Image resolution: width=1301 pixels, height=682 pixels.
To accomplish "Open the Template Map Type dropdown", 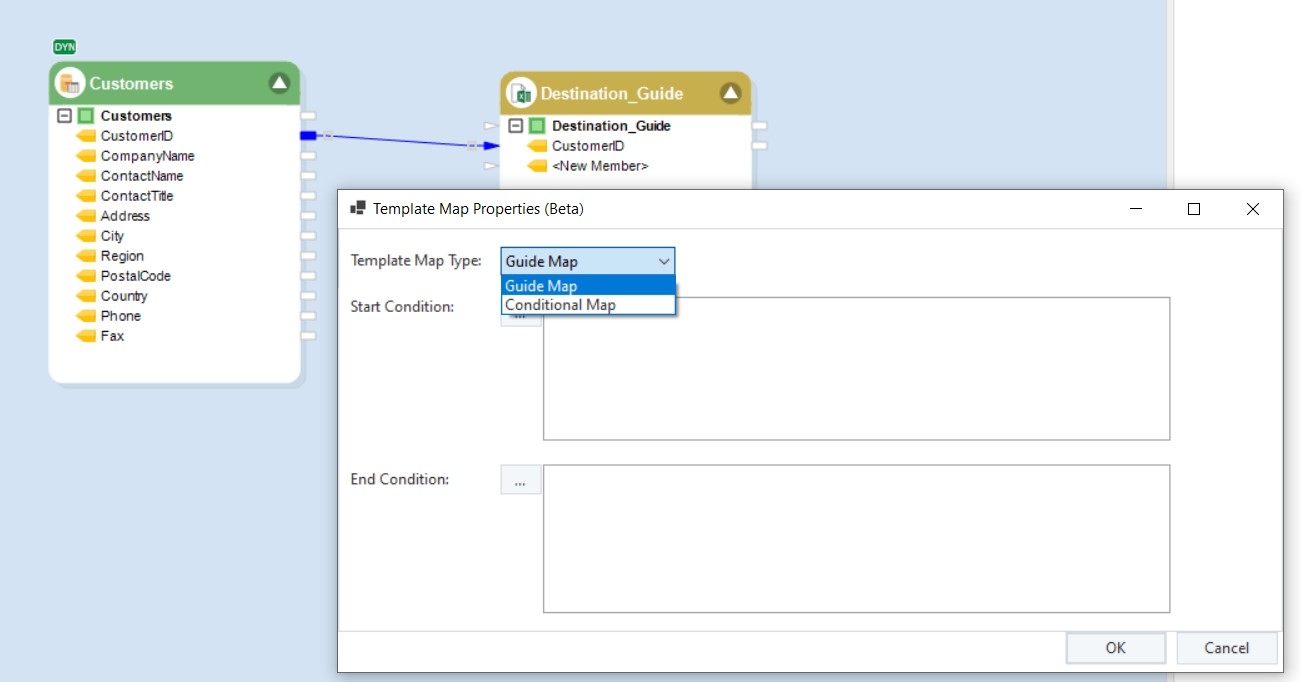I will [x=587, y=261].
